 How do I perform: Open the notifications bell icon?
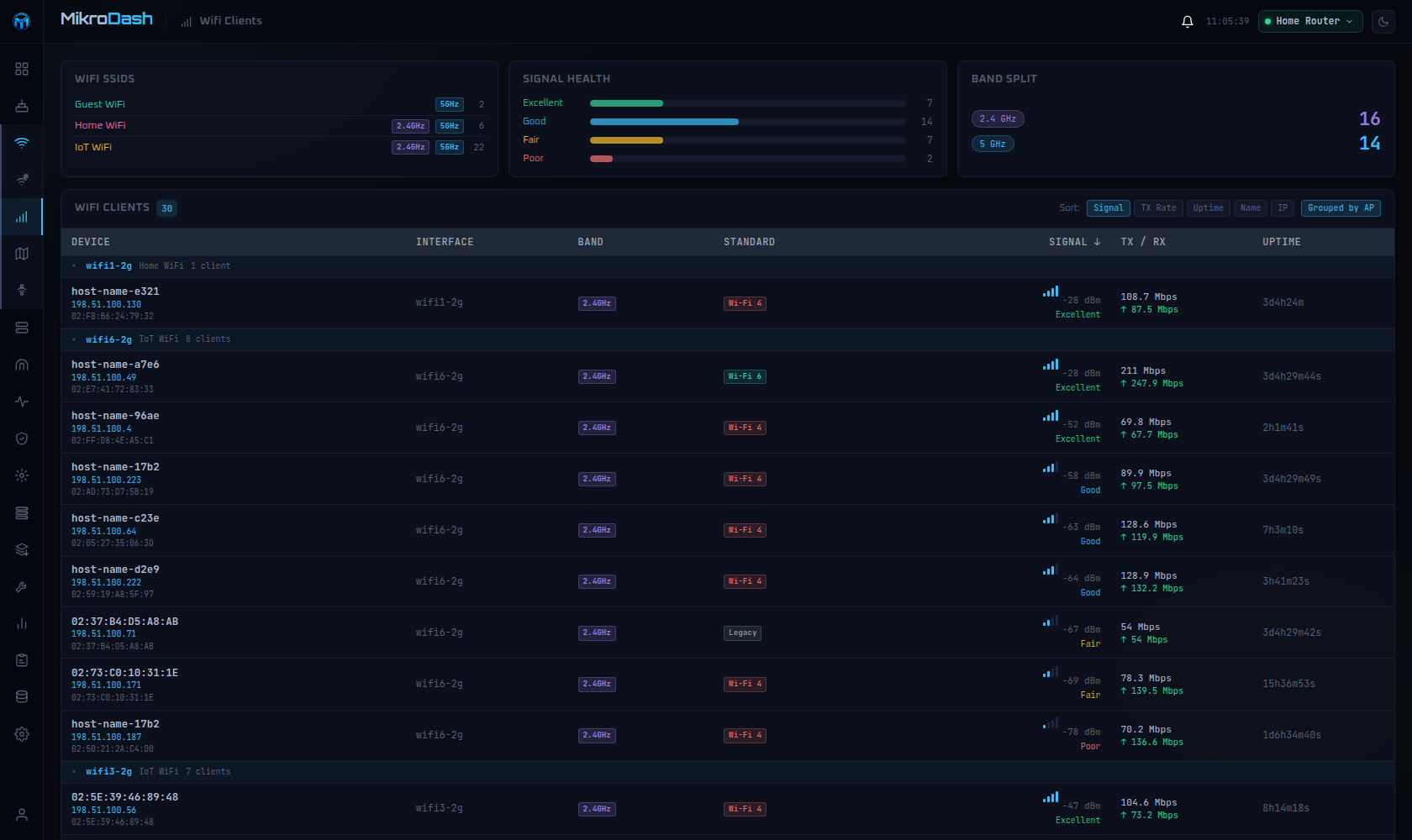[x=1187, y=22]
